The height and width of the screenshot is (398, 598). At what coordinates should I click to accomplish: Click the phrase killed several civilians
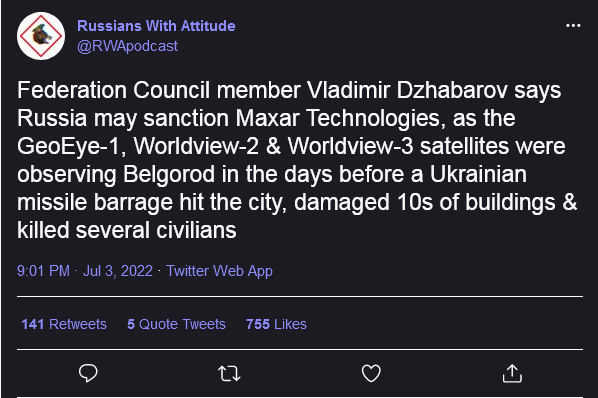click(x=127, y=230)
